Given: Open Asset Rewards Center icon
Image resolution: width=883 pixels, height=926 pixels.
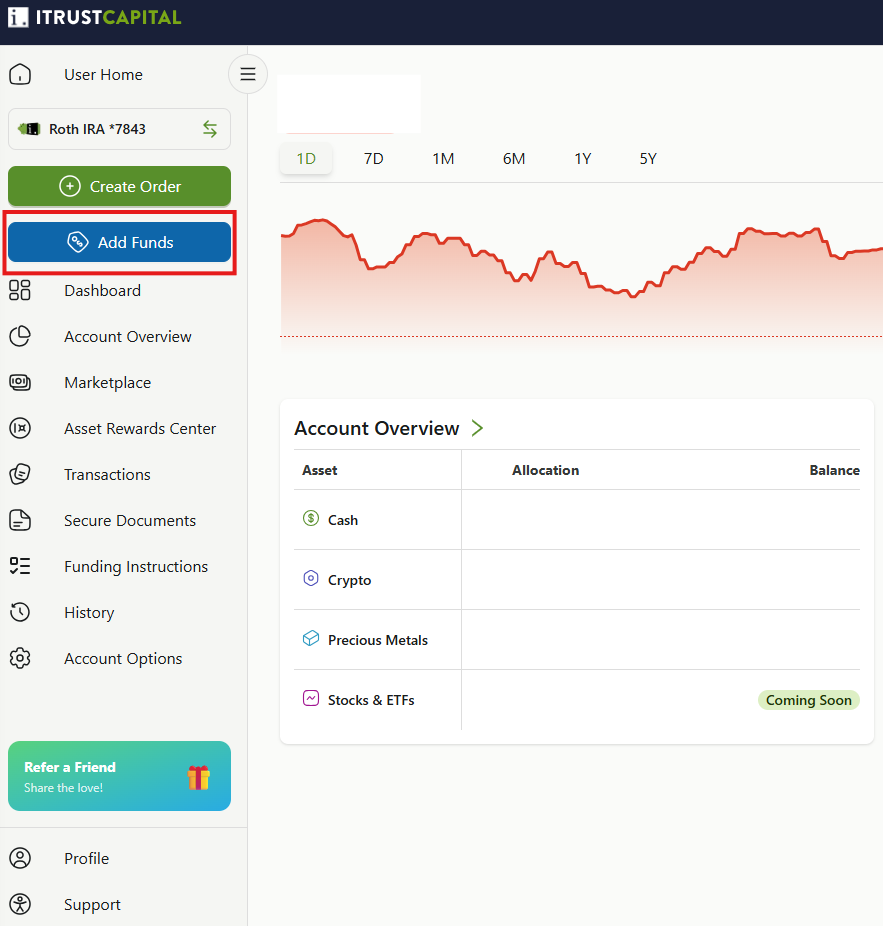Looking at the screenshot, I should tap(20, 428).
